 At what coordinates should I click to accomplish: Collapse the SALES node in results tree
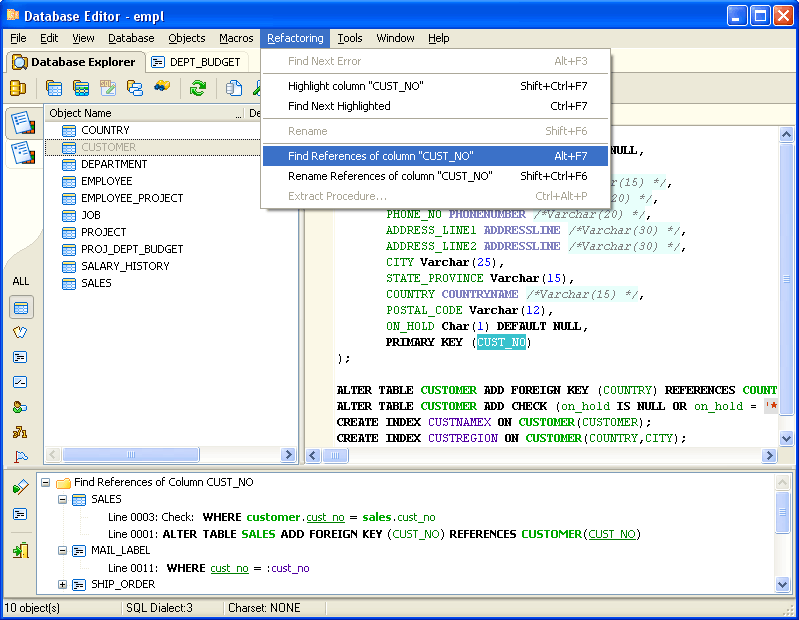click(x=63, y=499)
